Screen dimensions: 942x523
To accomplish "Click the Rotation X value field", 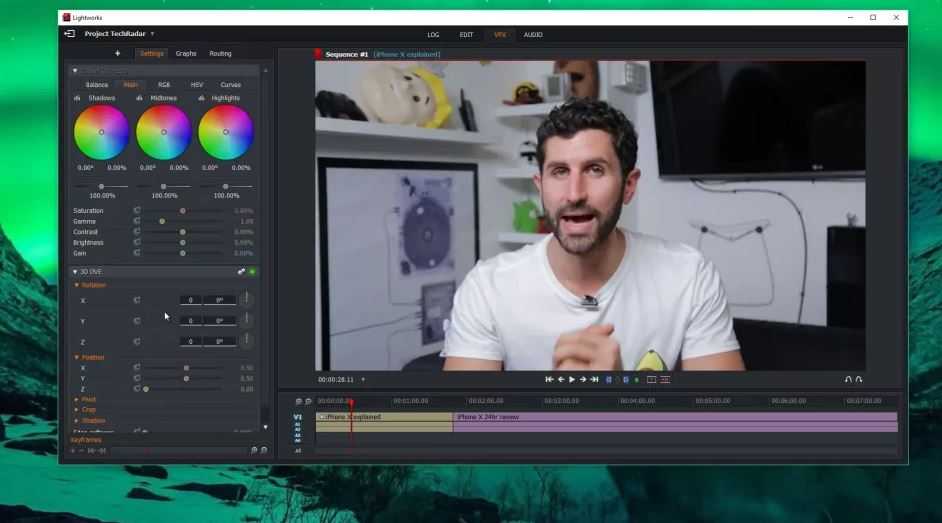I will pyautogui.click(x=190, y=300).
